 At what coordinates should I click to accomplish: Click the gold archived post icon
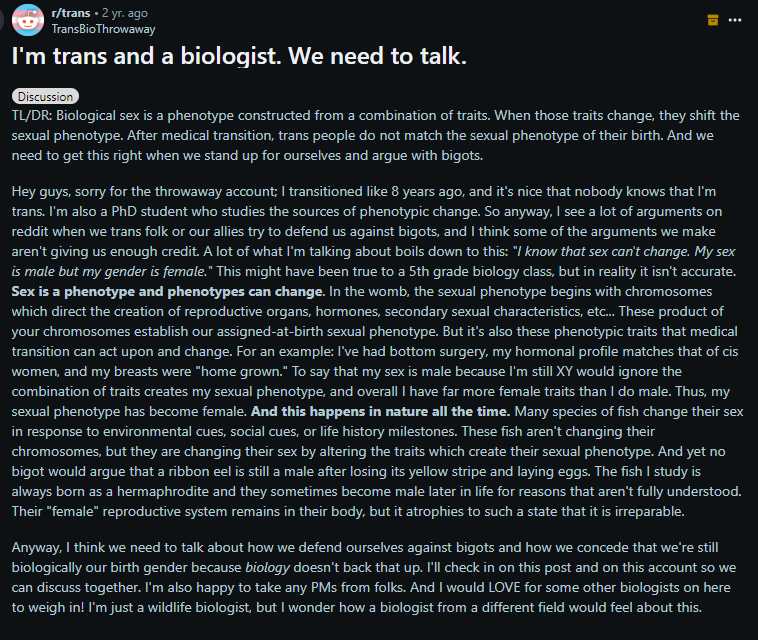coord(713,19)
